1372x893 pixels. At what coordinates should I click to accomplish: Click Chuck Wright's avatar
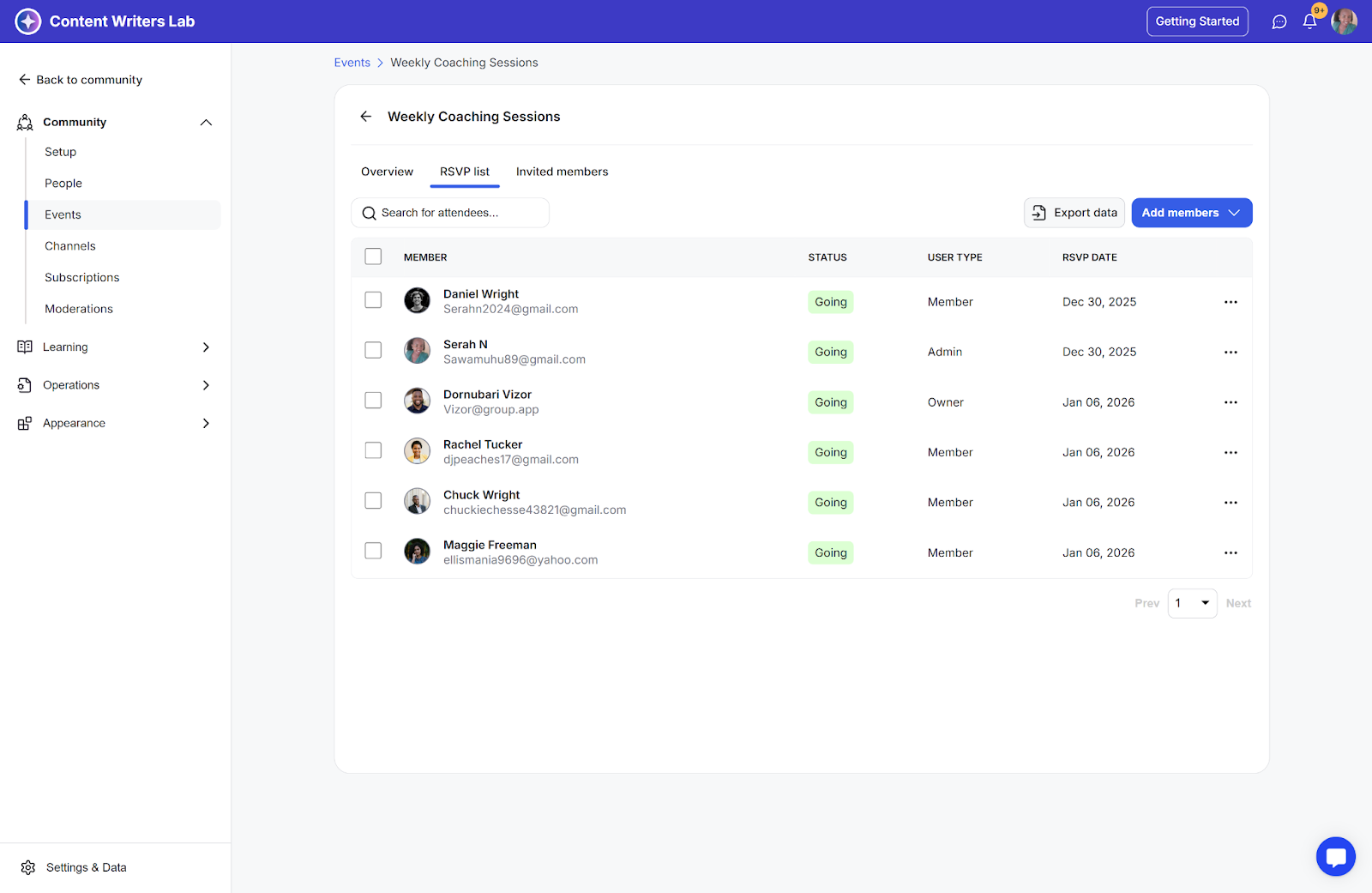click(x=418, y=501)
